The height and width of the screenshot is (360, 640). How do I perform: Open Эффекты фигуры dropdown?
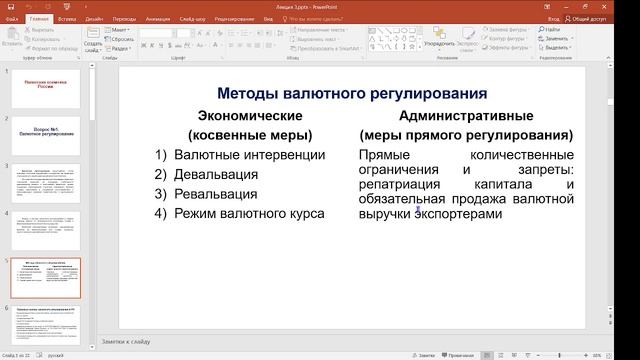(506, 47)
